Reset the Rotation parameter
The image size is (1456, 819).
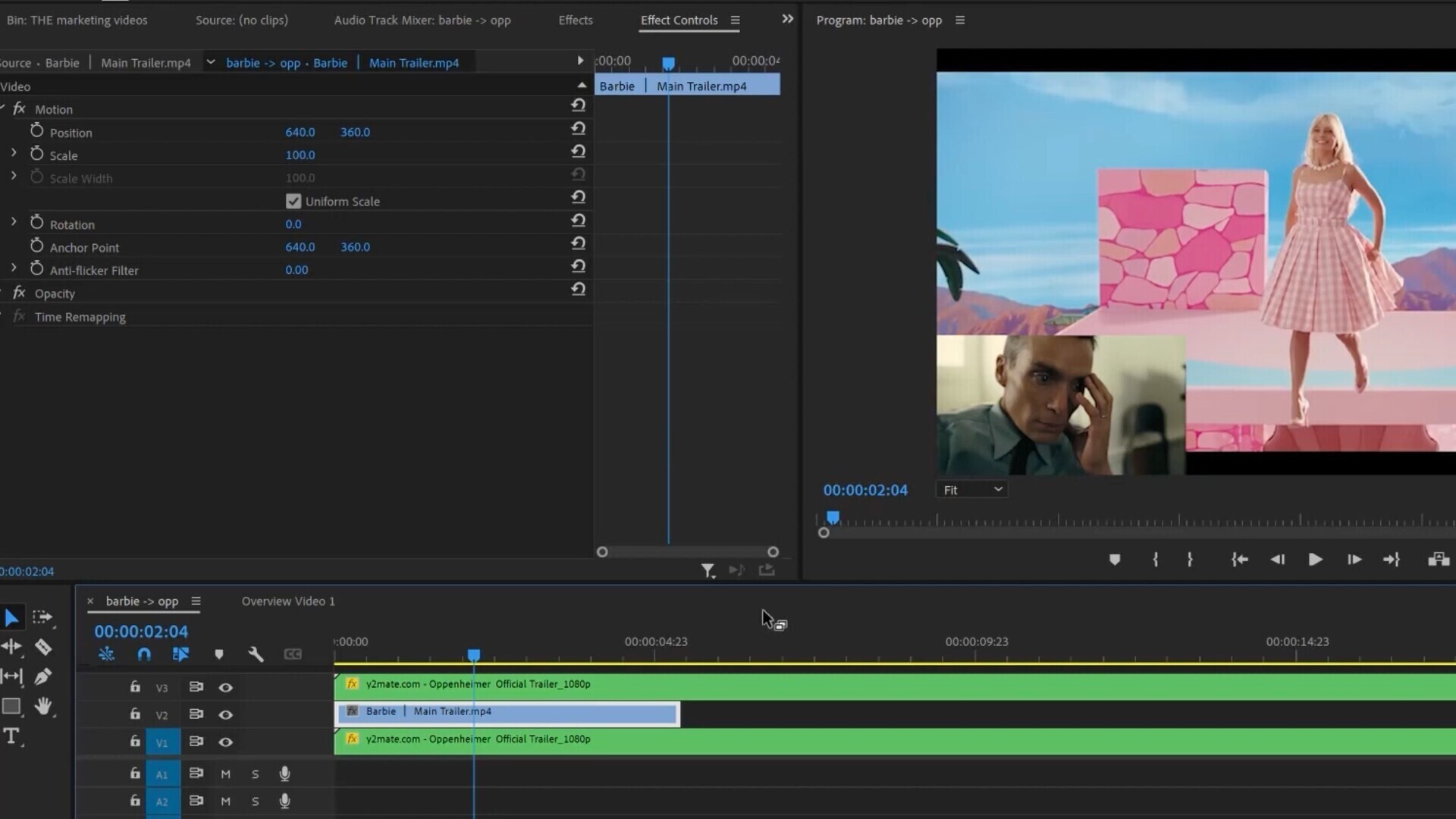click(x=578, y=220)
